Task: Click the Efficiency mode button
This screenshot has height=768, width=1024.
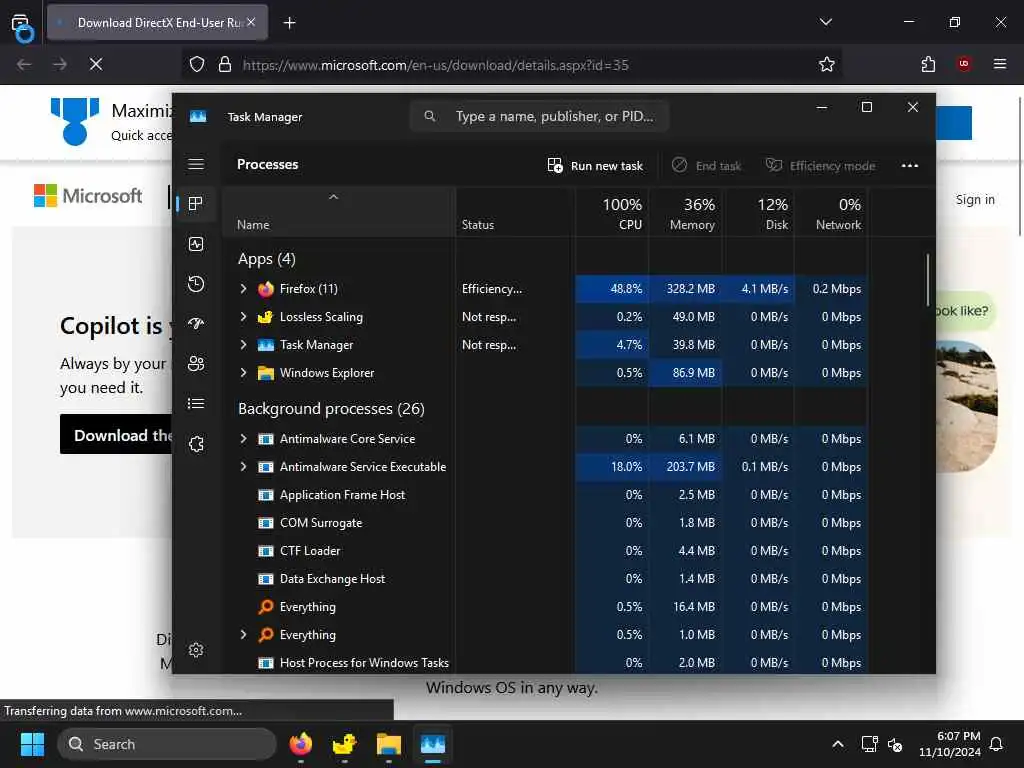Action: [820, 166]
